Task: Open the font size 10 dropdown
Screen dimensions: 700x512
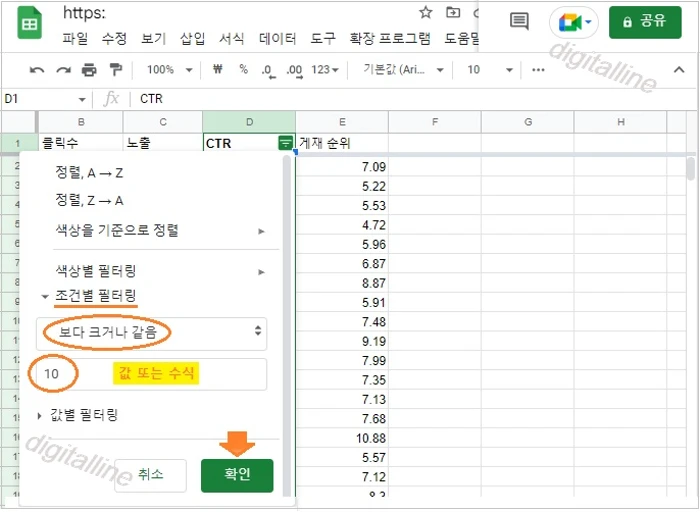Action: (490, 70)
